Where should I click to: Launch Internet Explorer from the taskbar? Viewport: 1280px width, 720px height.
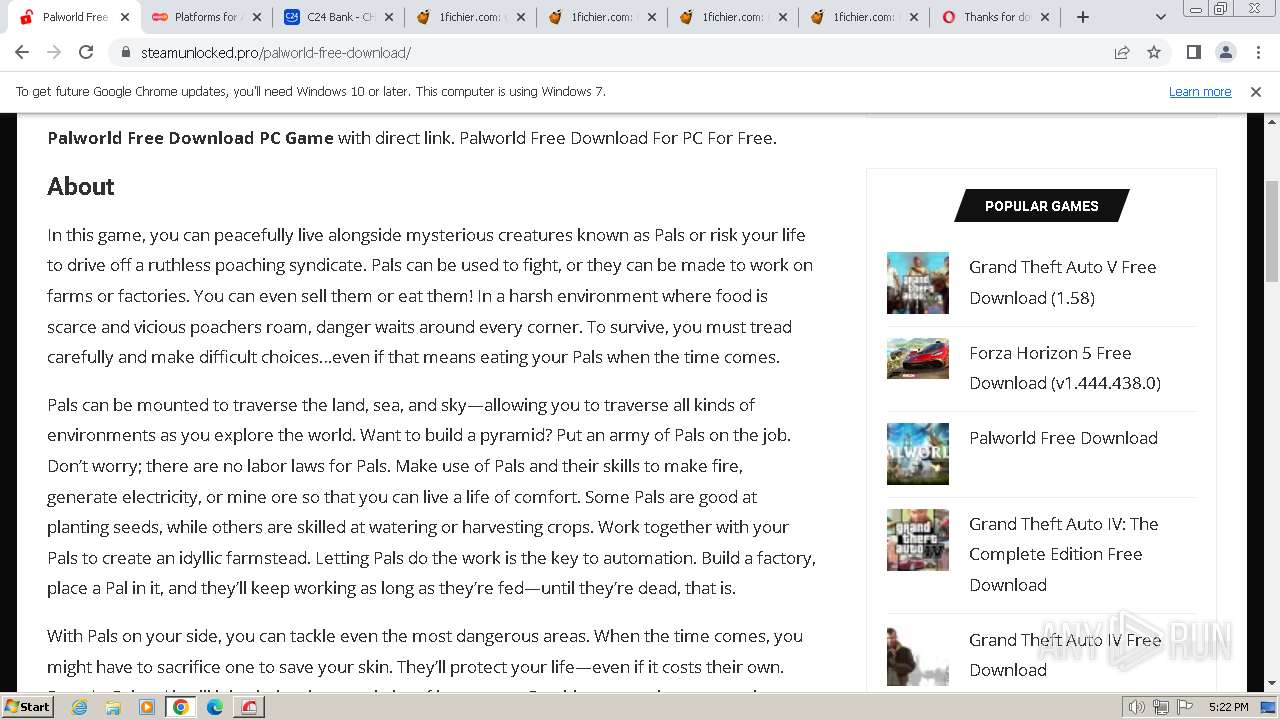[80, 707]
